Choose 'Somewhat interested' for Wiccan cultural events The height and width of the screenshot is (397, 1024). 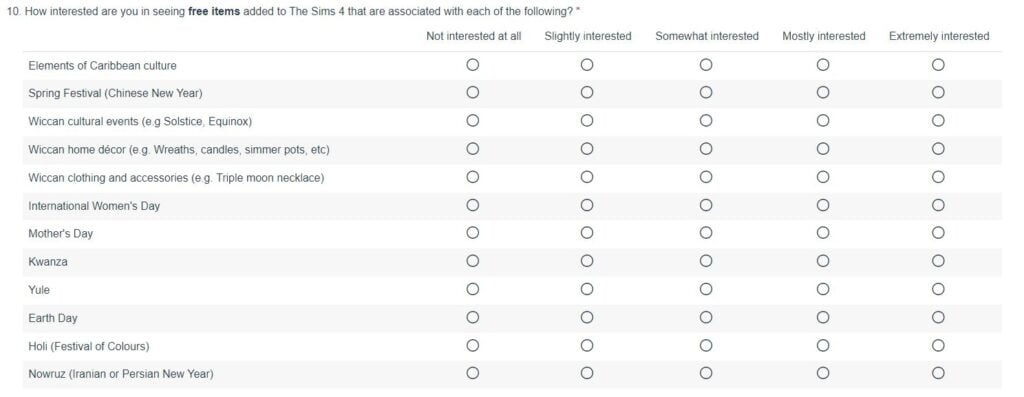[x=706, y=121]
